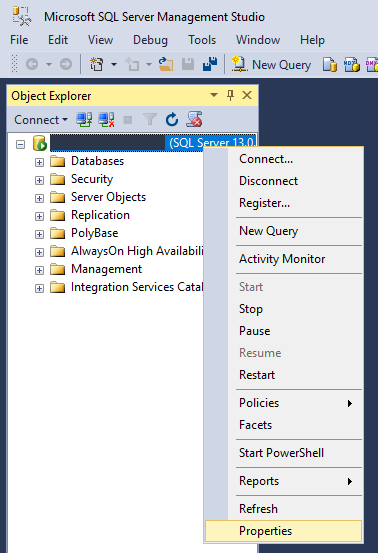Image resolution: width=378 pixels, height=553 pixels.
Task: Click the PolyBase folder icon
Action: click(x=57, y=233)
